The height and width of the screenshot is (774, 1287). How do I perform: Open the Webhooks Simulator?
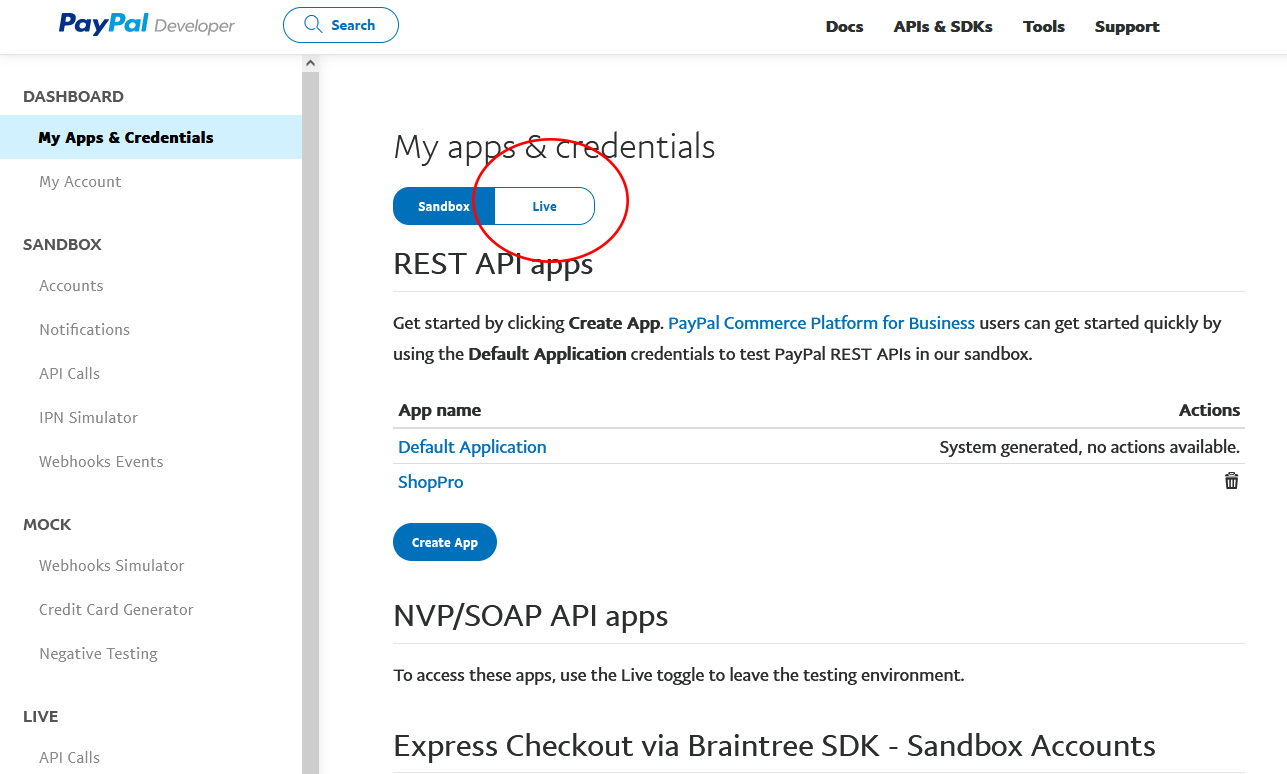[111, 566]
